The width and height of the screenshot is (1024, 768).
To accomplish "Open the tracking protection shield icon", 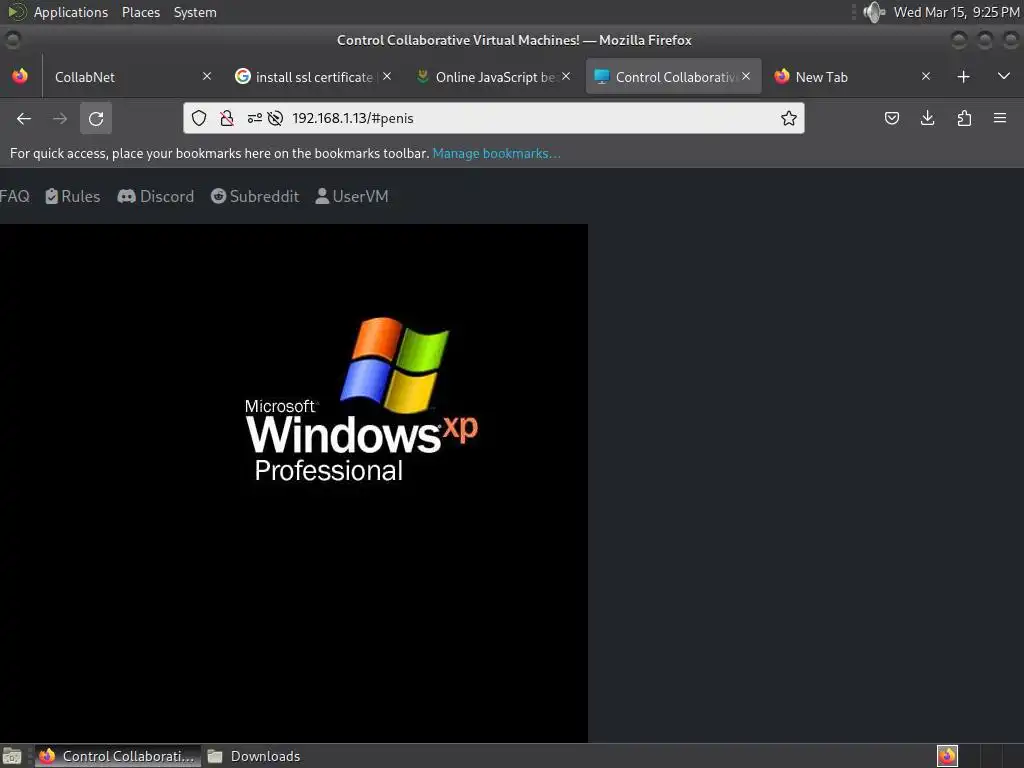I will point(199,118).
